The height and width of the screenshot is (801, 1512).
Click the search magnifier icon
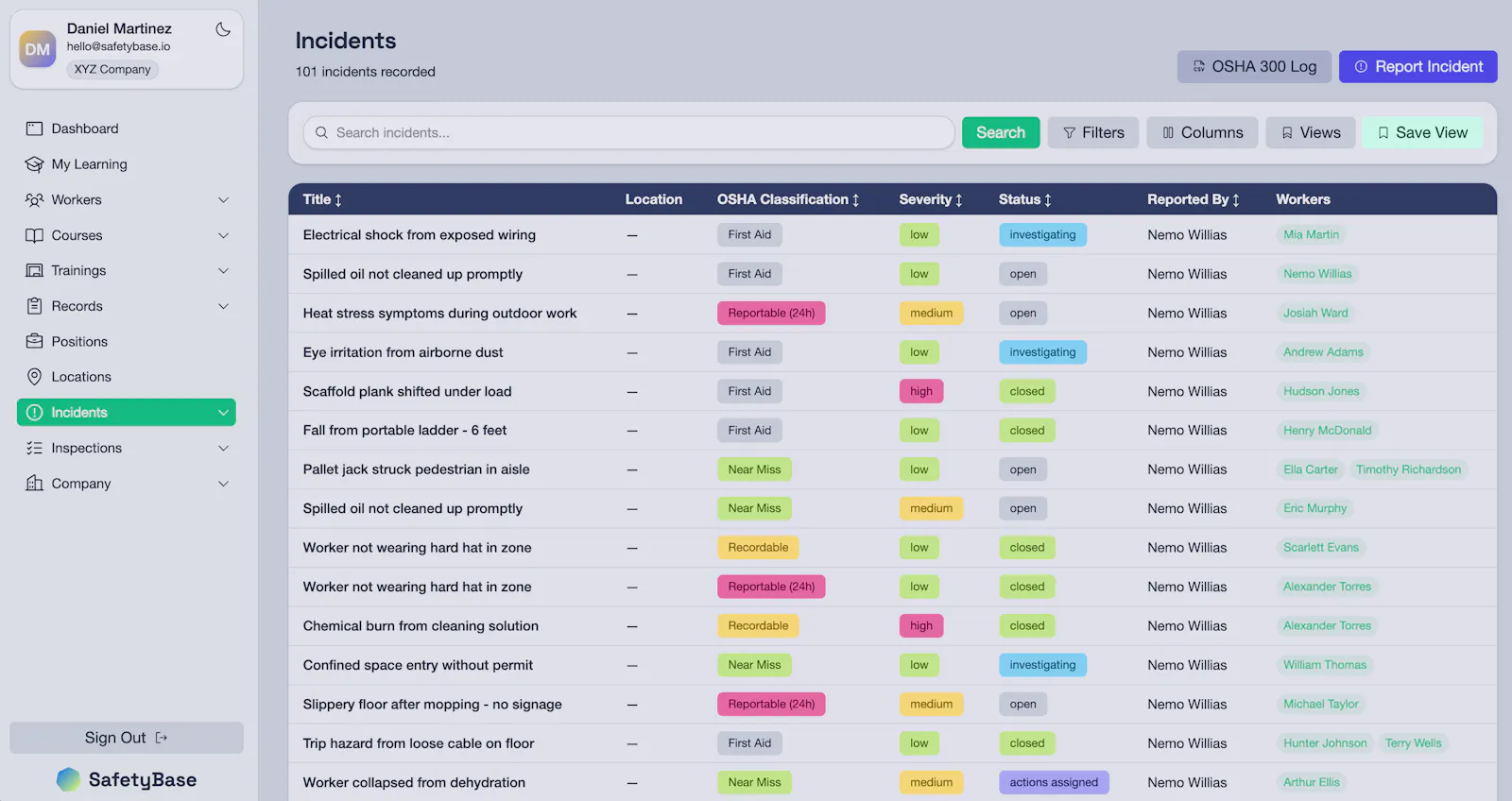[321, 132]
